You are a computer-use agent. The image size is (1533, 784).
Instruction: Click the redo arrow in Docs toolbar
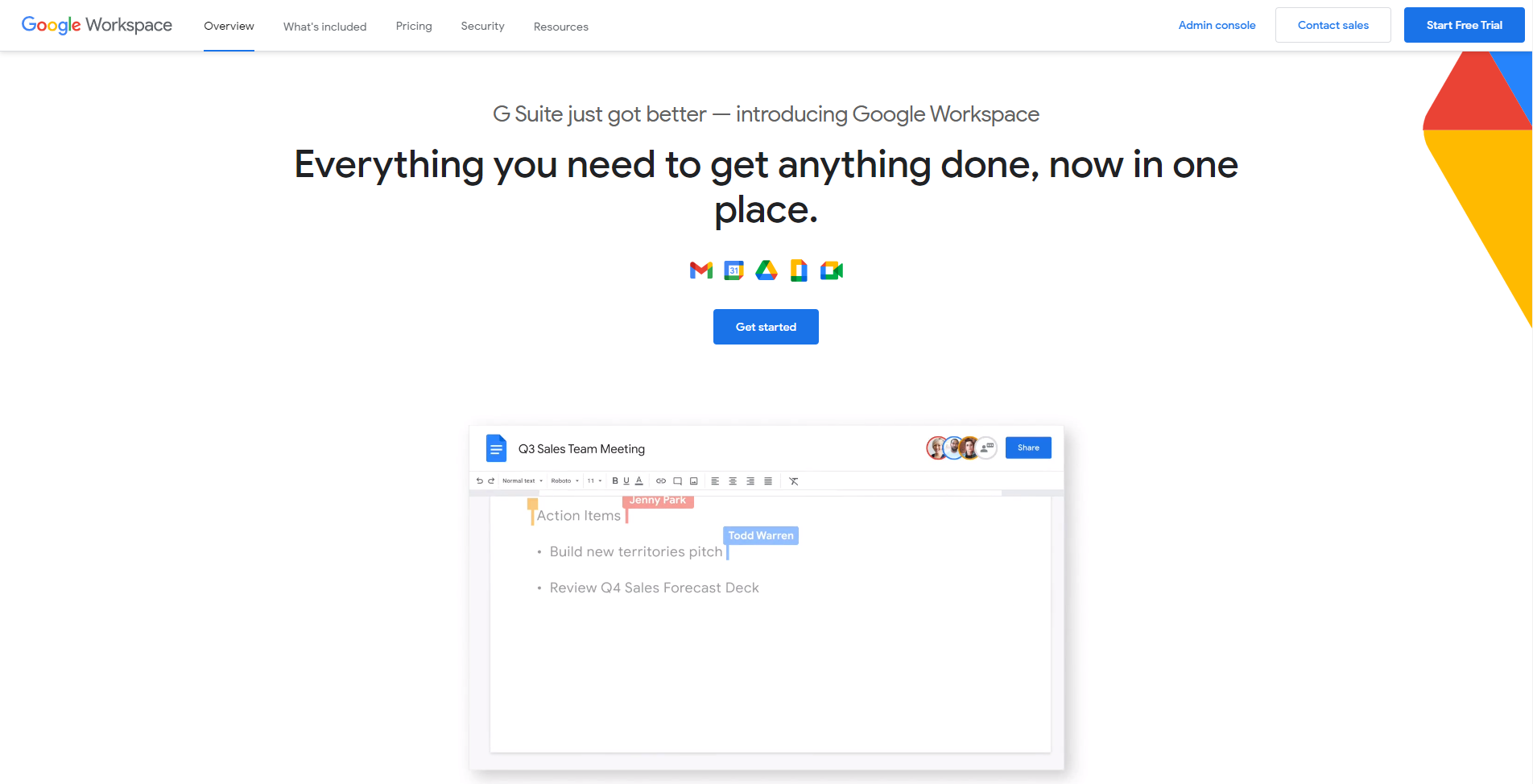[x=491, y=481]
